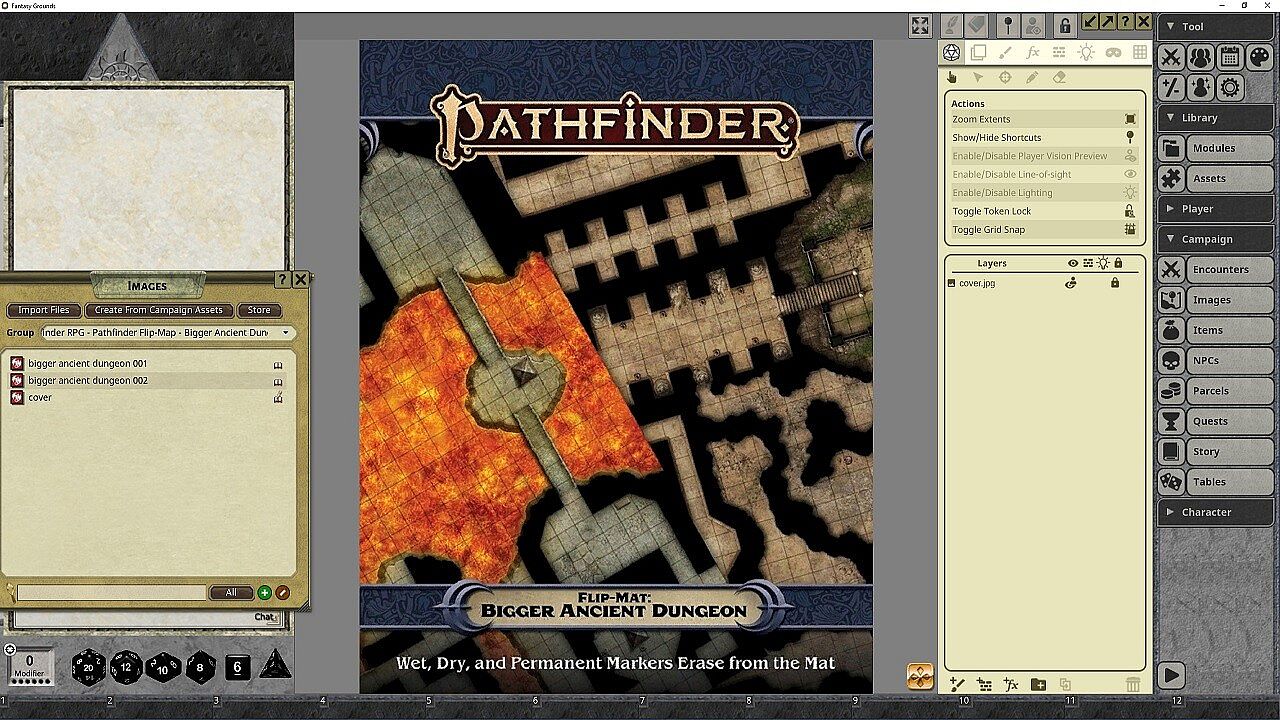
Task: Open the person with sparkles effects icon
Action: [x=1200, y=87]
